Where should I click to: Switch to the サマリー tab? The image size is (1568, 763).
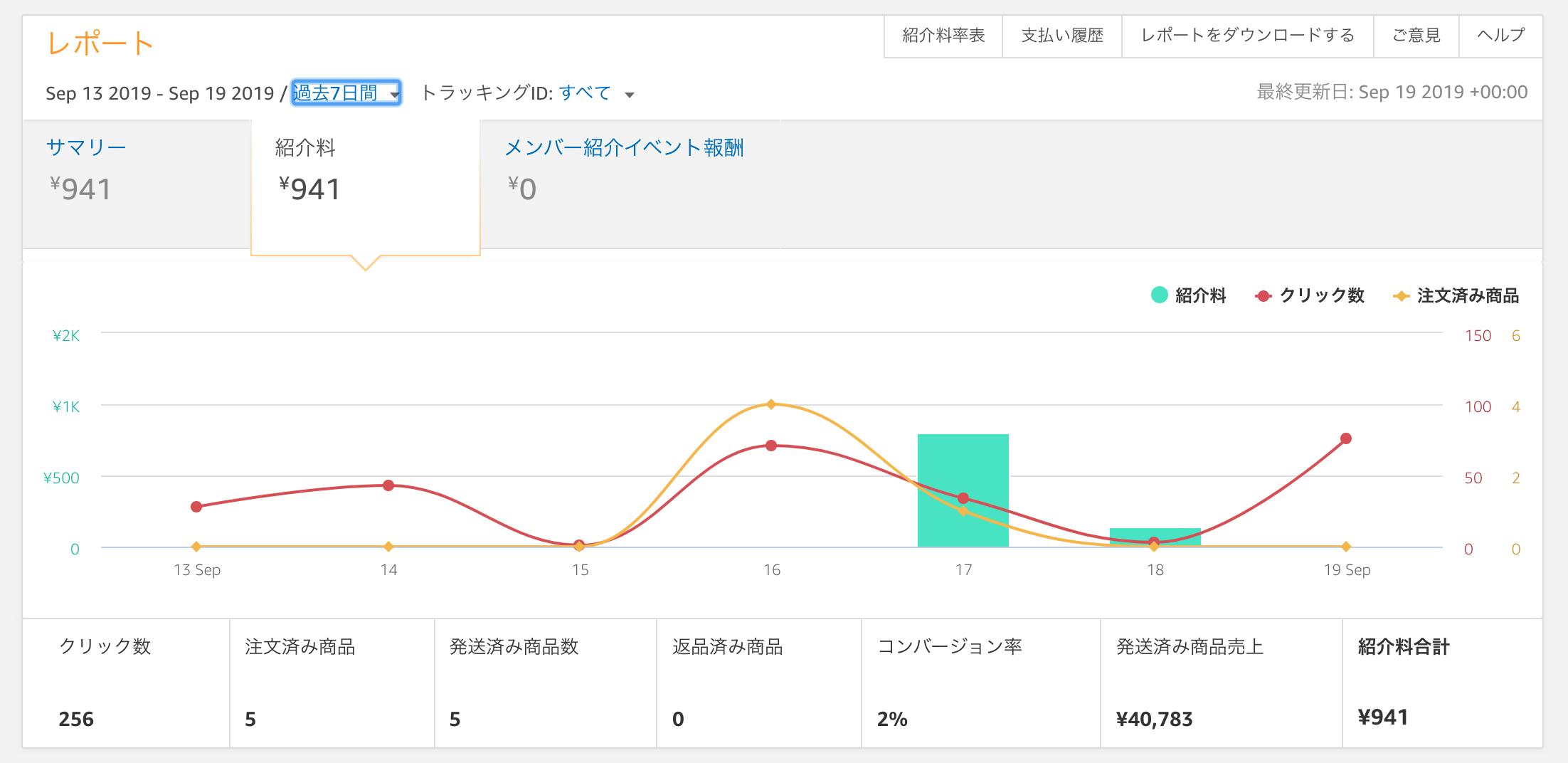pos(86,147)
